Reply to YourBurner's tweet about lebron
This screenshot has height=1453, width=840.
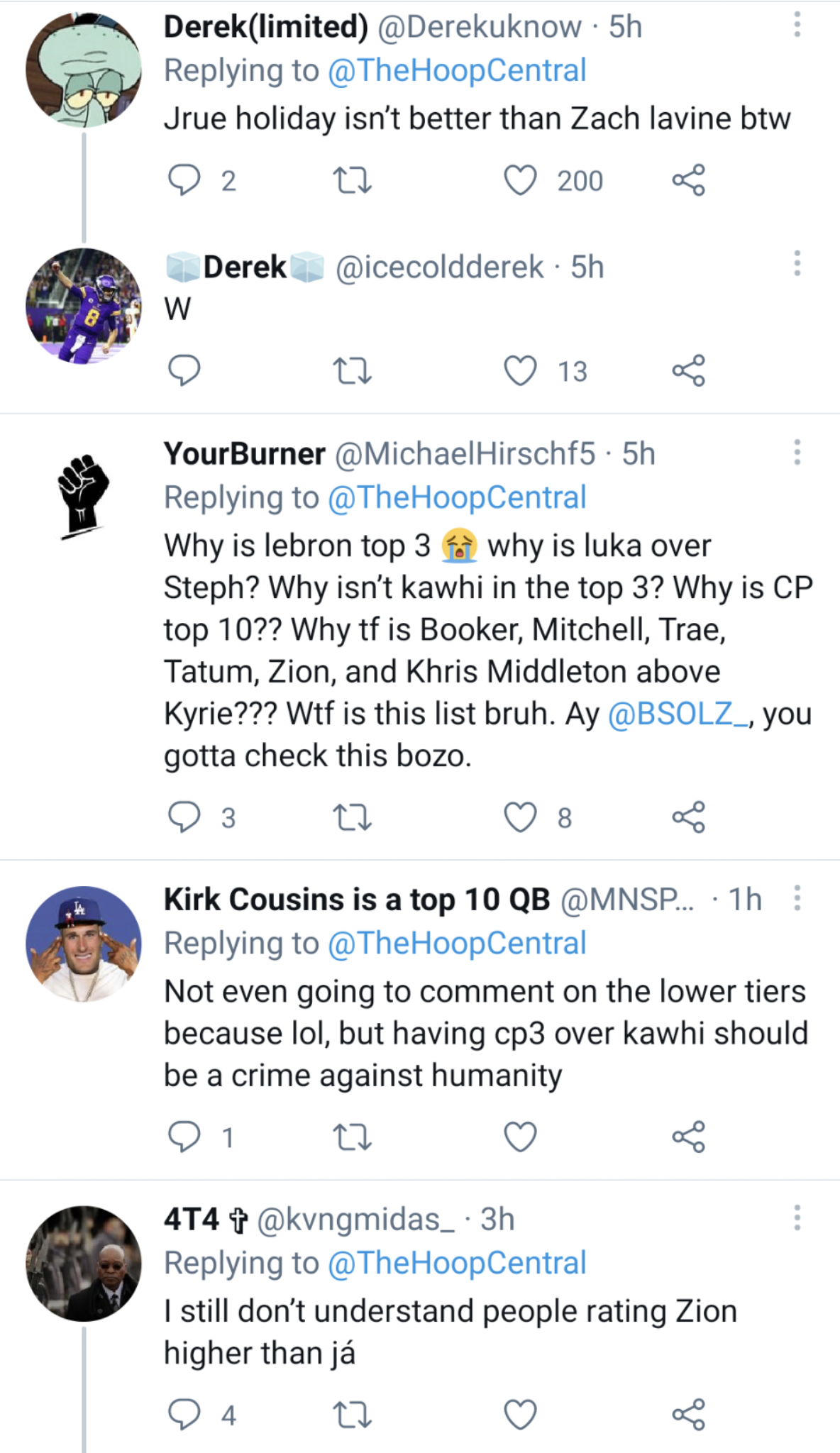[184, 817]
